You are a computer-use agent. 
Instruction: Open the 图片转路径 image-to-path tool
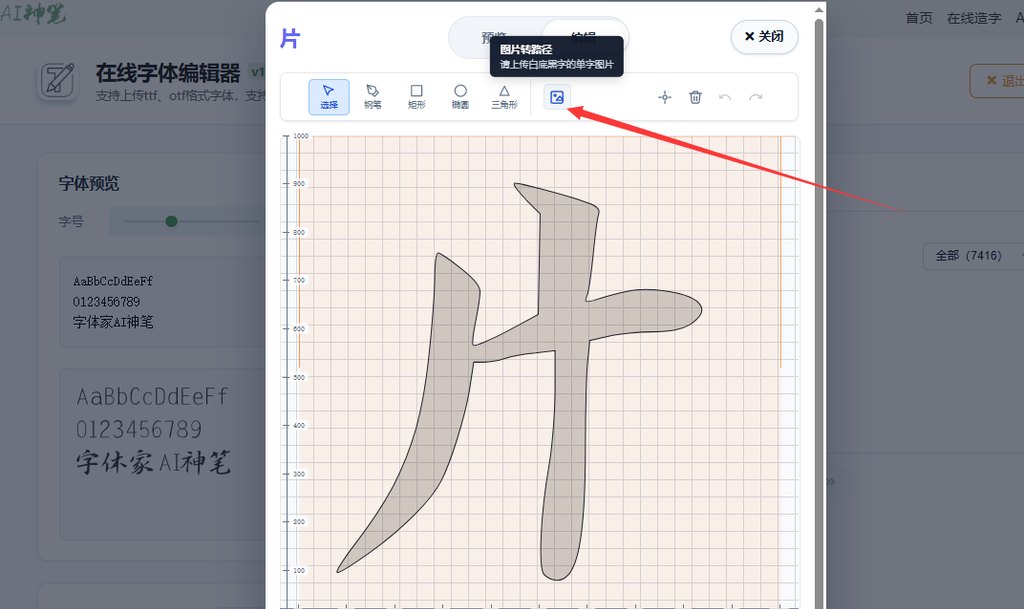(556, 97)
